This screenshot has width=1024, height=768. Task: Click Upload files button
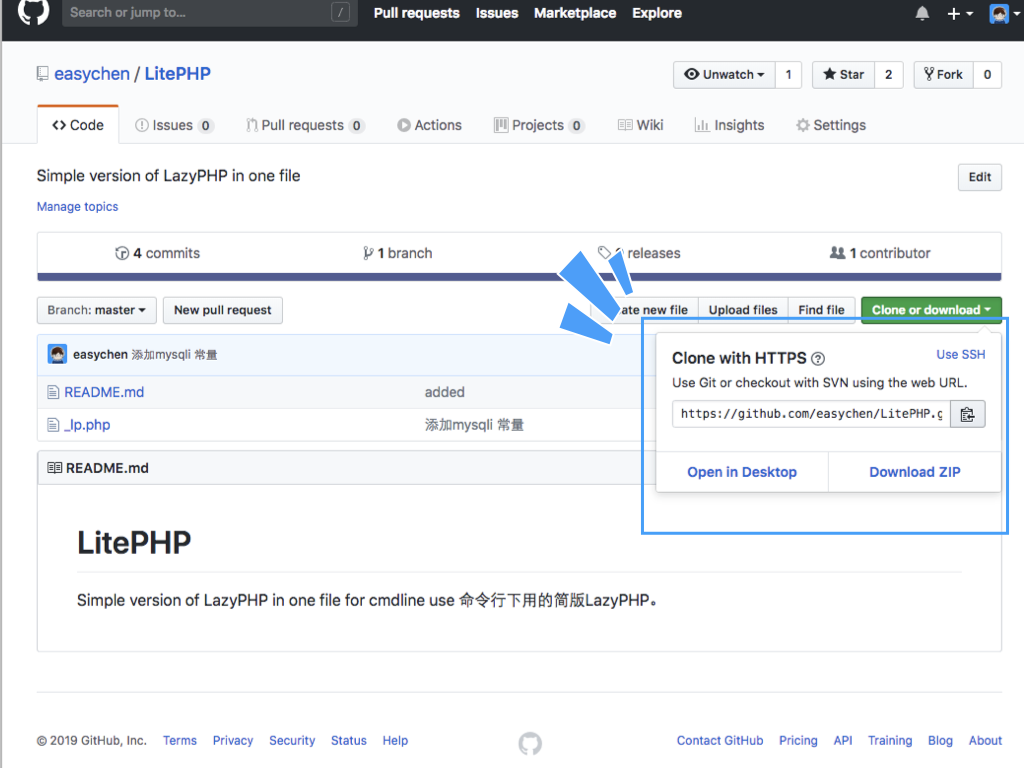click(x=743, y=310)
